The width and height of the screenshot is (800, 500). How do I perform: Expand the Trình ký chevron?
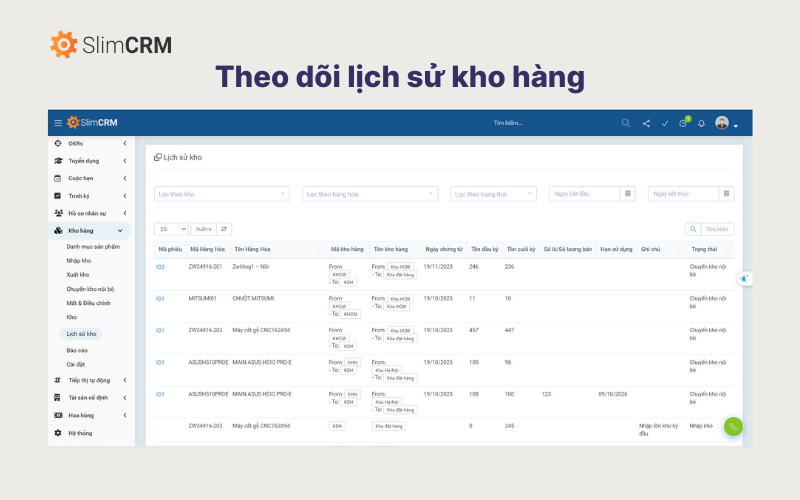pyautogui.click(x=124, y=195)
